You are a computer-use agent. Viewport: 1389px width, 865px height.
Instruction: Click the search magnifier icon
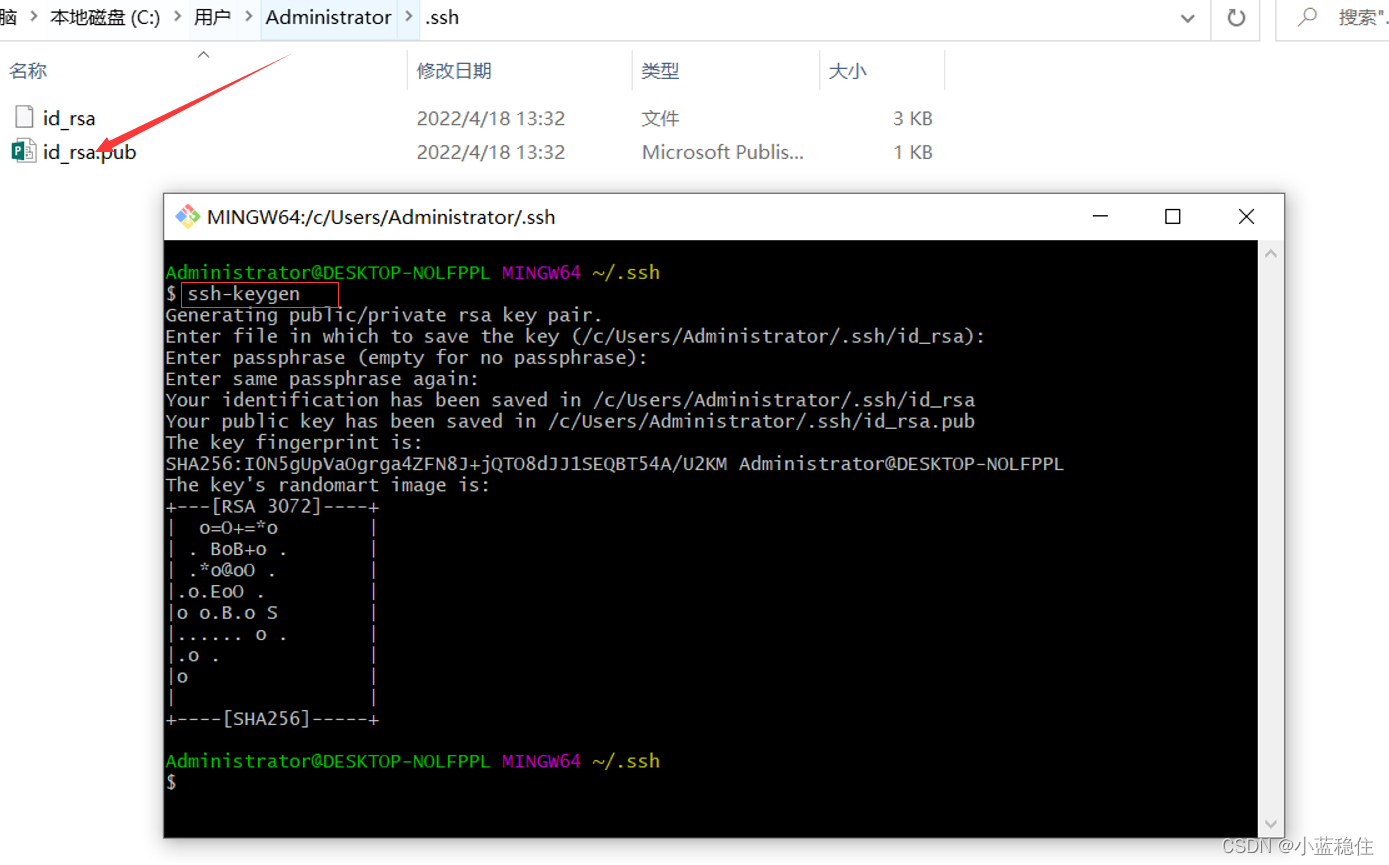(x=1308, y=17)
